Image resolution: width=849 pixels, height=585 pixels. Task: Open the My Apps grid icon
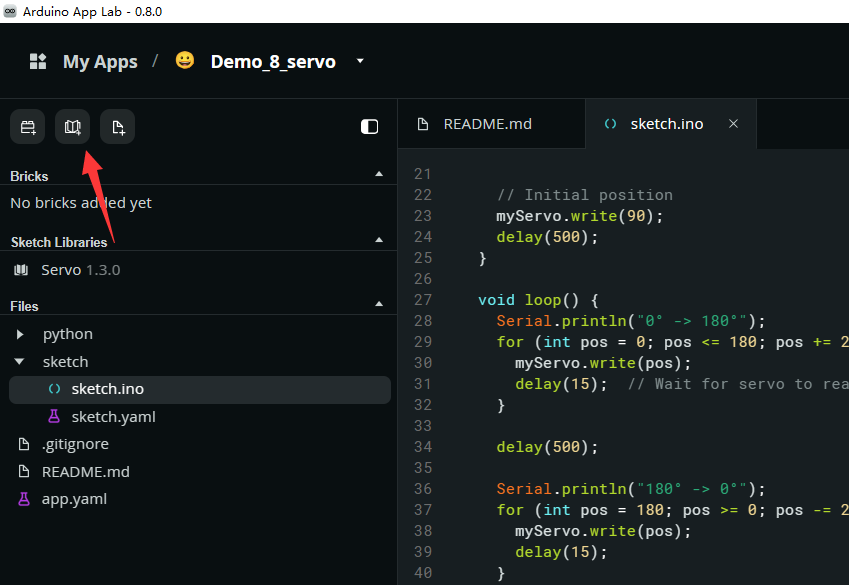point(38,61)
